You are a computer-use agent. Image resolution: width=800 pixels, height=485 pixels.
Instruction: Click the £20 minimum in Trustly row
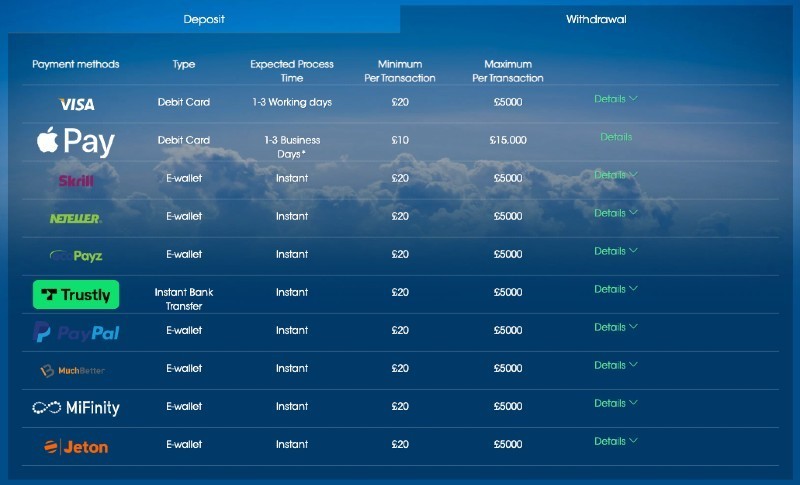[x=400, y=292]
